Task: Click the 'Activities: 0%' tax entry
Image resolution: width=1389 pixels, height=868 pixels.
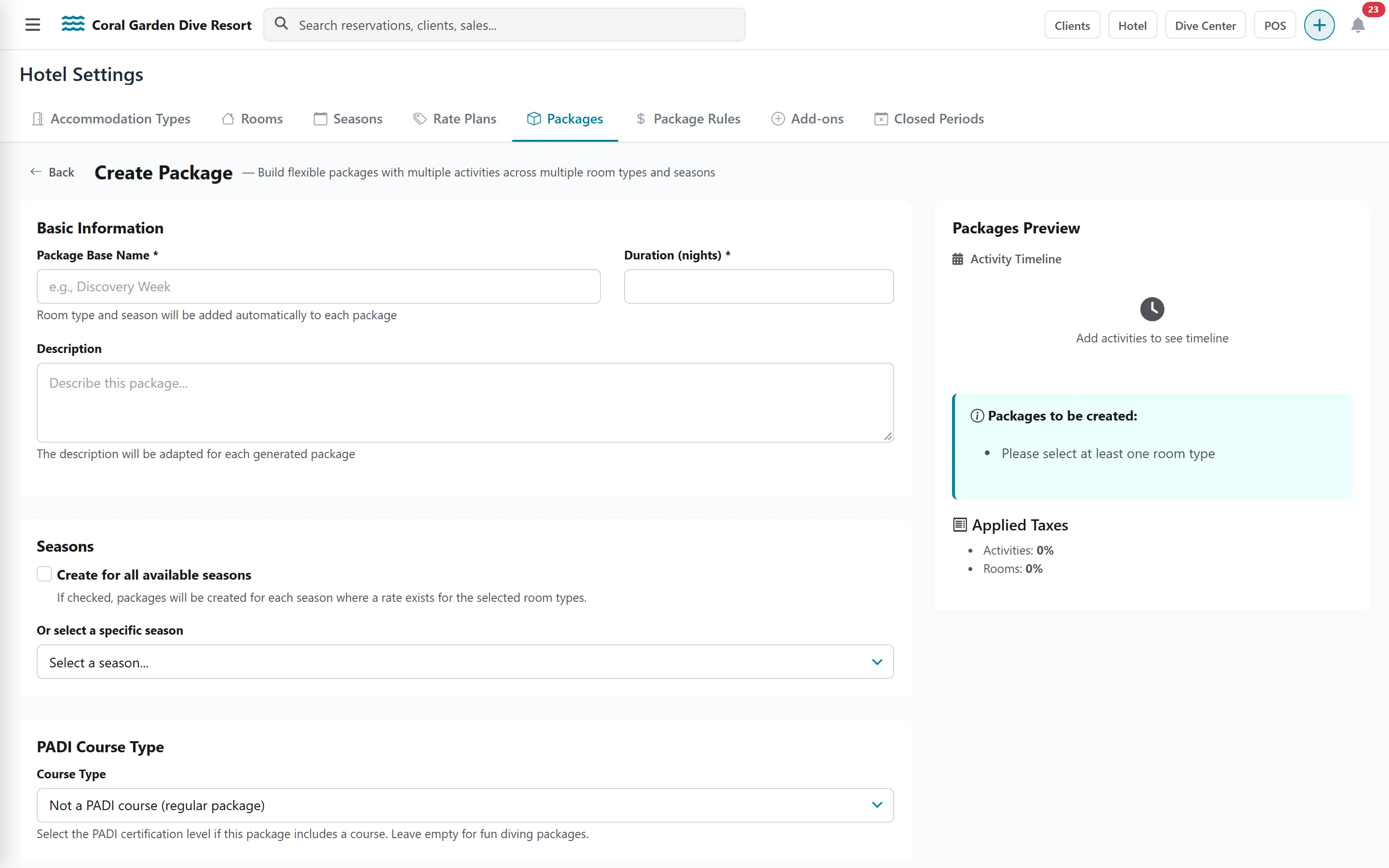Action: pos(1018,550)
